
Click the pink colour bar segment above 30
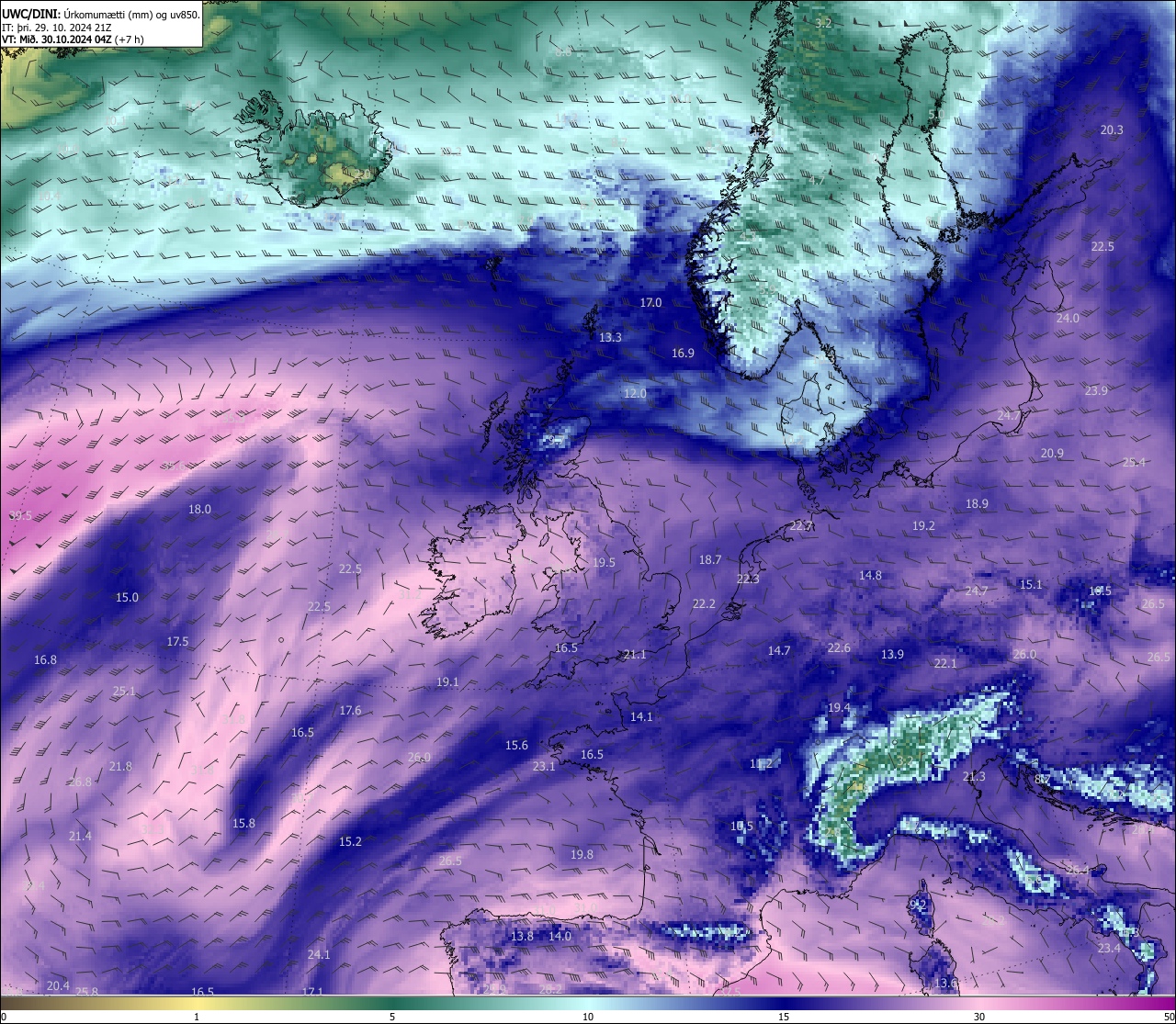pos(979,1003)
